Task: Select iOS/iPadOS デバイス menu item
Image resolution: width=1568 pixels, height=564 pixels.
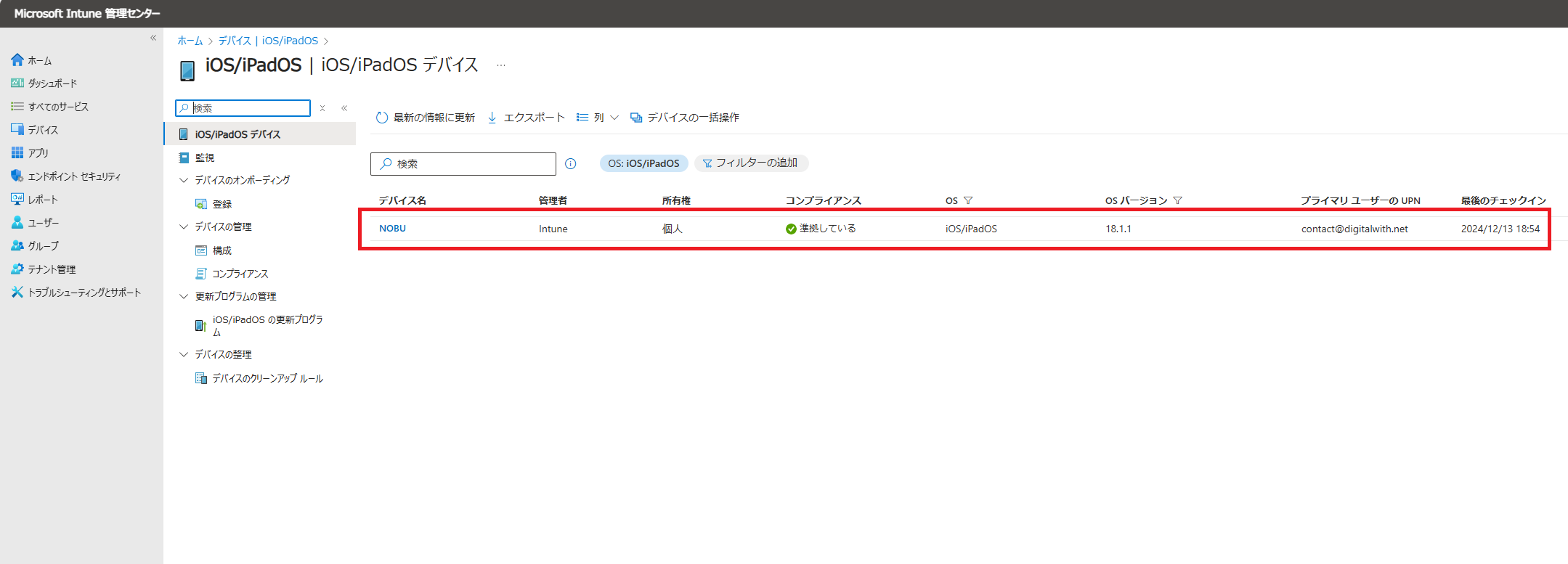Action: pyautogui.click(x=260, y=134)
